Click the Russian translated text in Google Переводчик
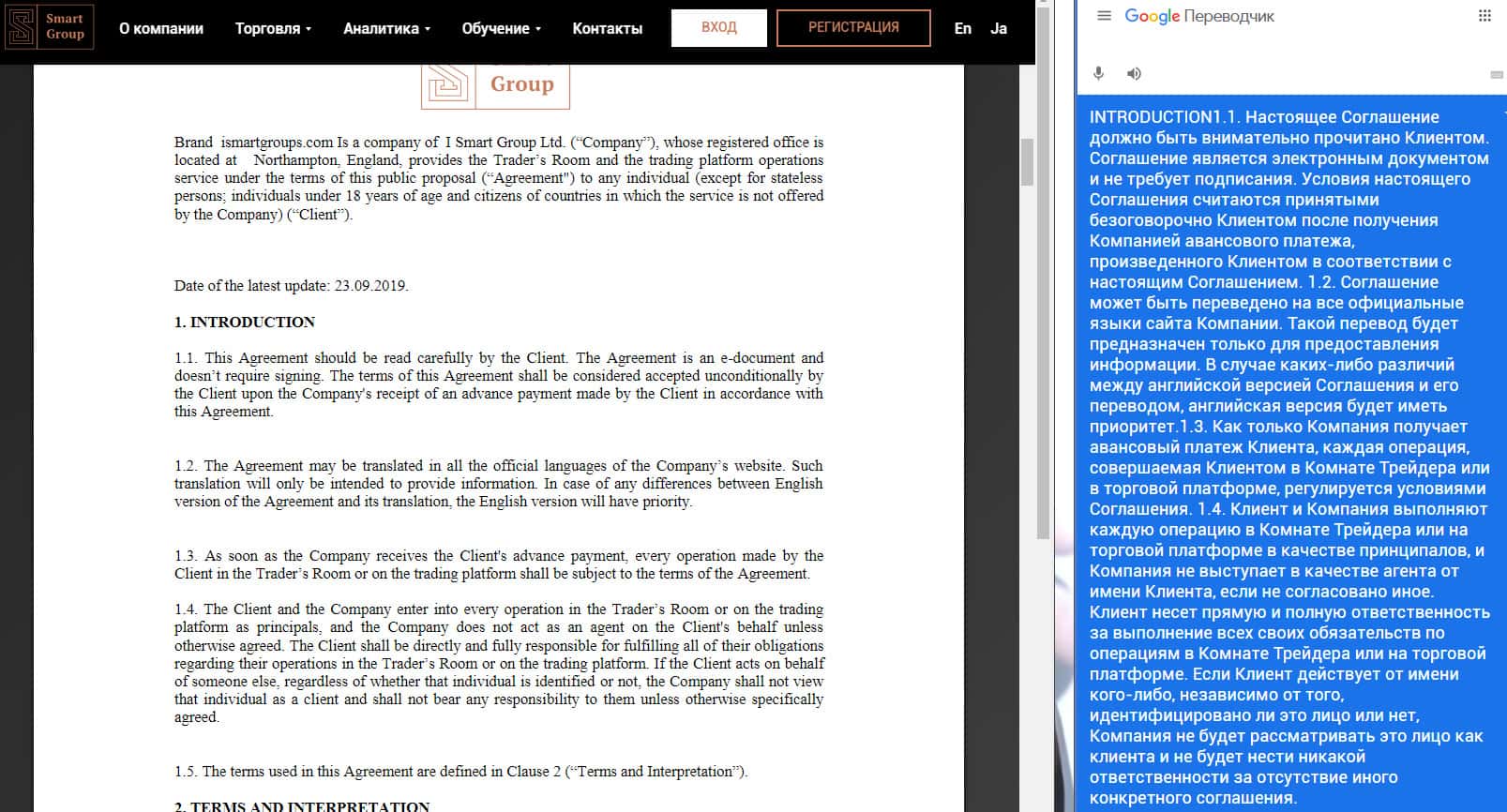Viewport: 1507px width, 812px height. [1289, 458]
